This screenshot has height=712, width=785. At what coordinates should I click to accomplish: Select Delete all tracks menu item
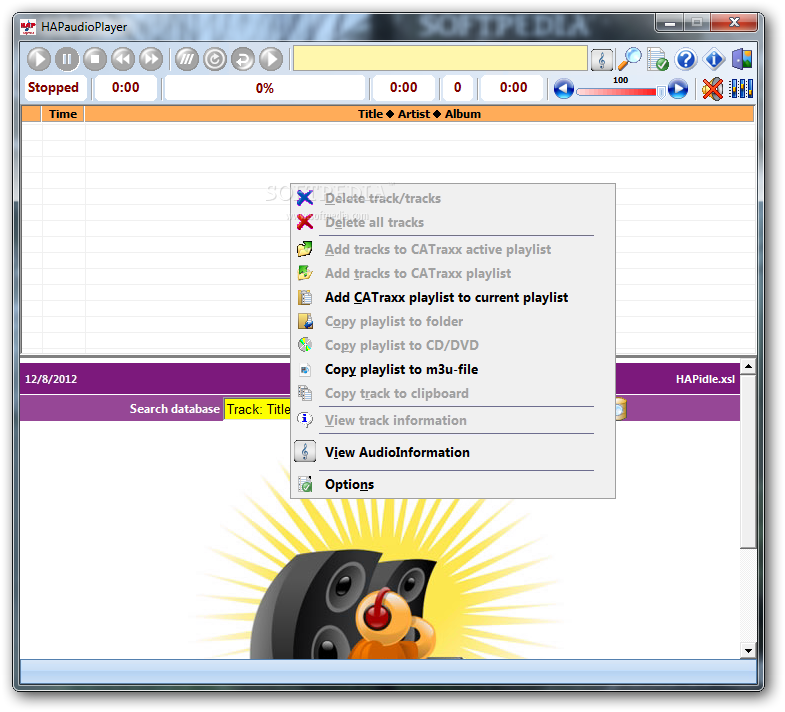453,222
